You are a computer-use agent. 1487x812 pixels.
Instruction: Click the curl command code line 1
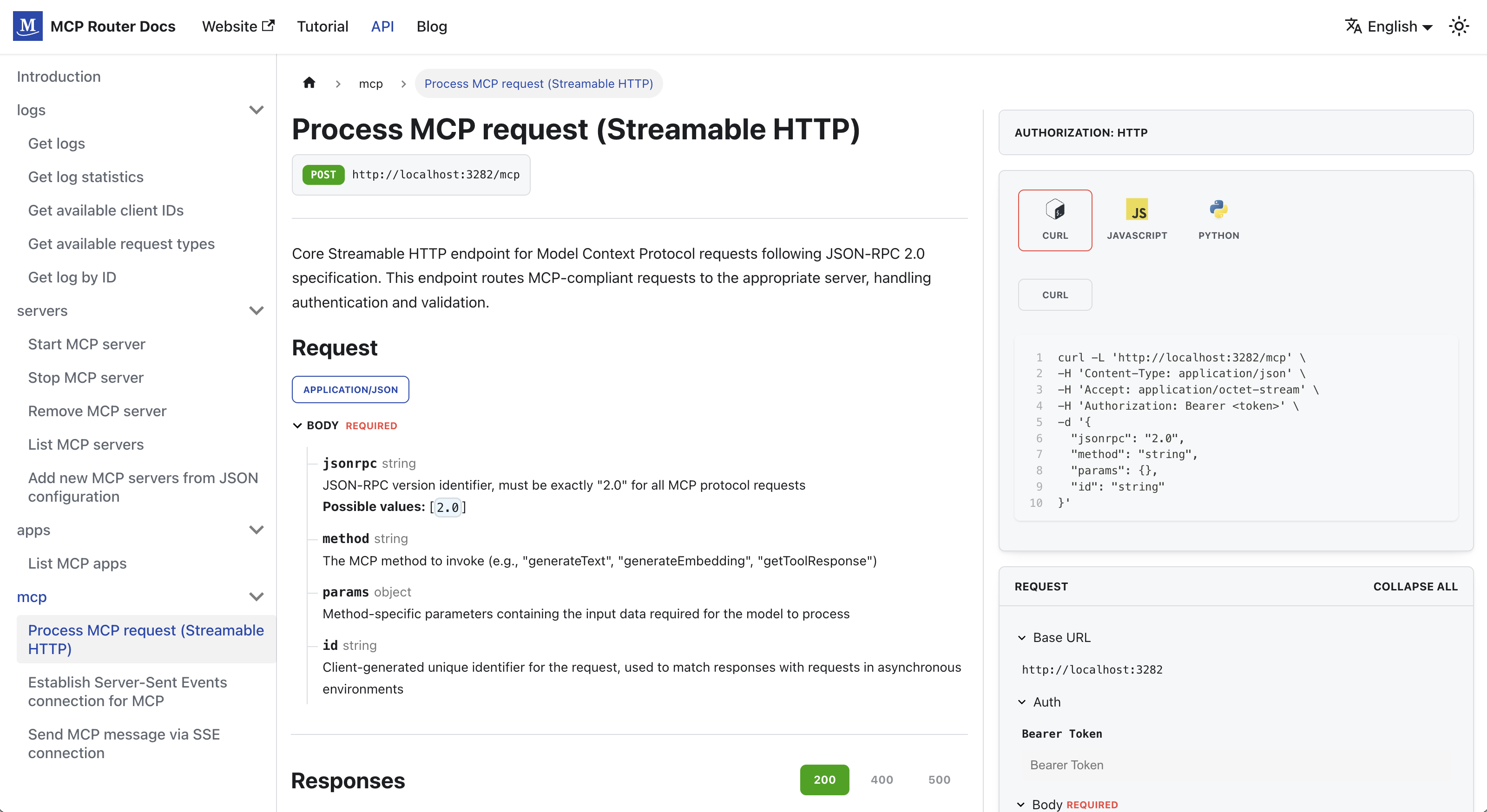pyautogui.click(x=1182, y=357)
